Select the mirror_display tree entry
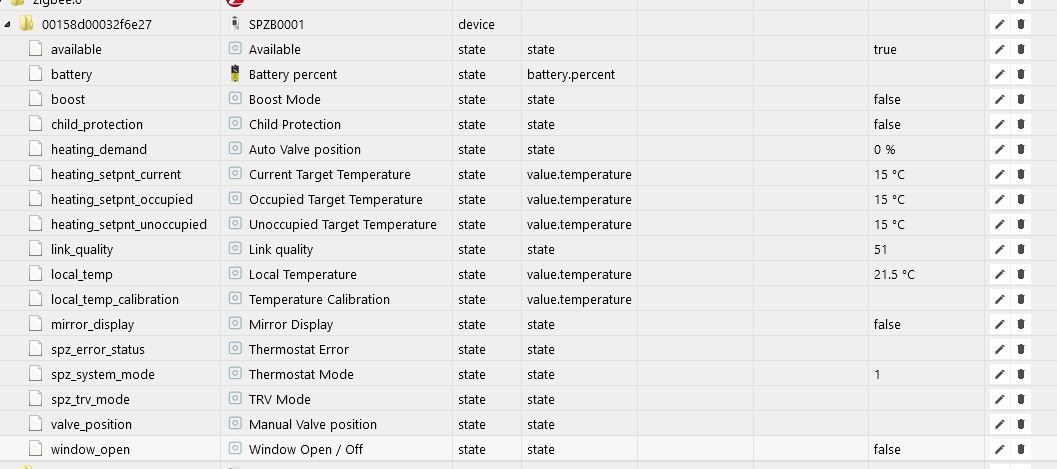The image size is (1057, 469). [92, 325]
